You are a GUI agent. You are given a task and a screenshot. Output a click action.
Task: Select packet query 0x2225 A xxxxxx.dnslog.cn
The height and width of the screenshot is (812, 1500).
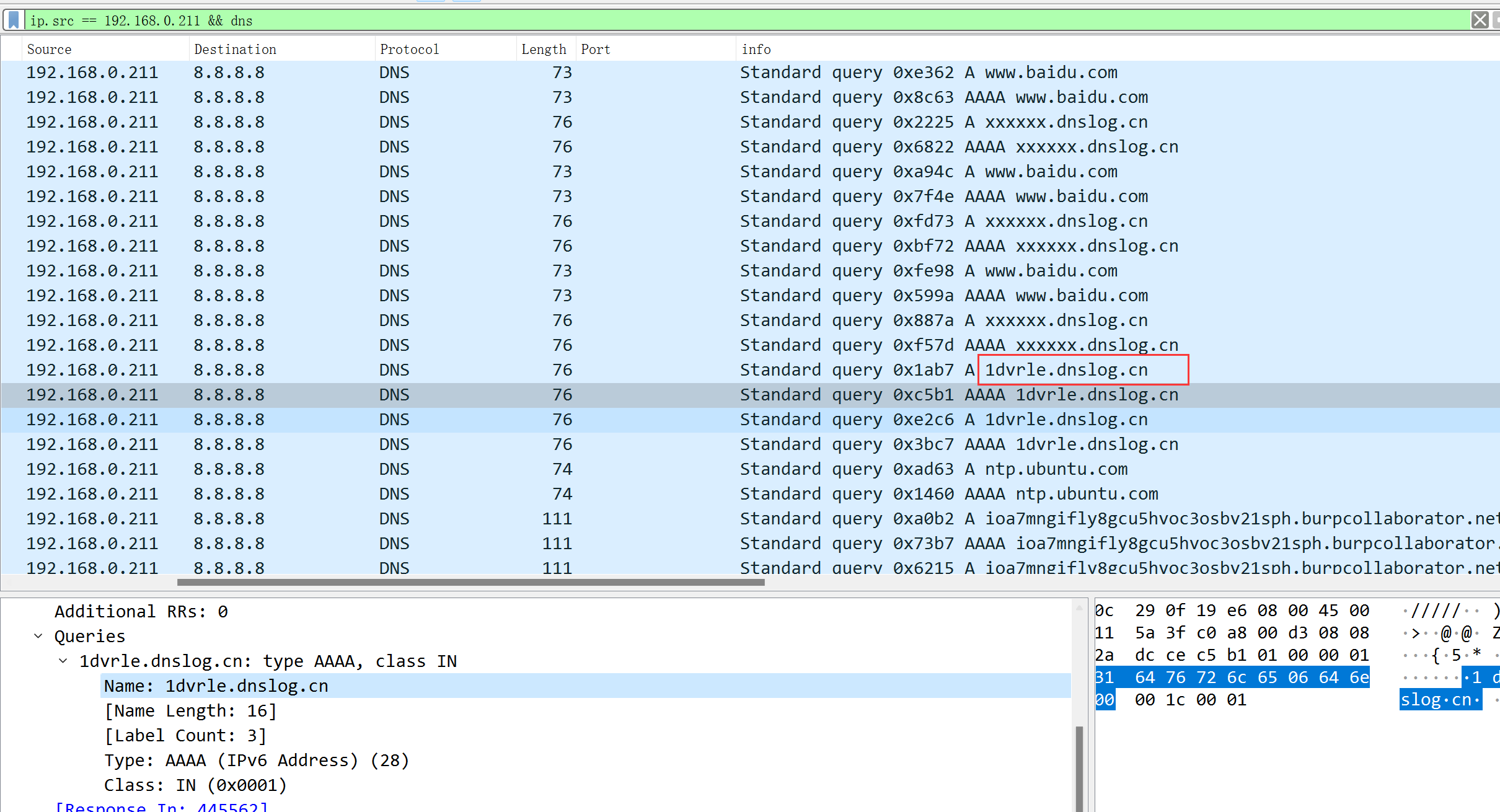coord(750,122)
